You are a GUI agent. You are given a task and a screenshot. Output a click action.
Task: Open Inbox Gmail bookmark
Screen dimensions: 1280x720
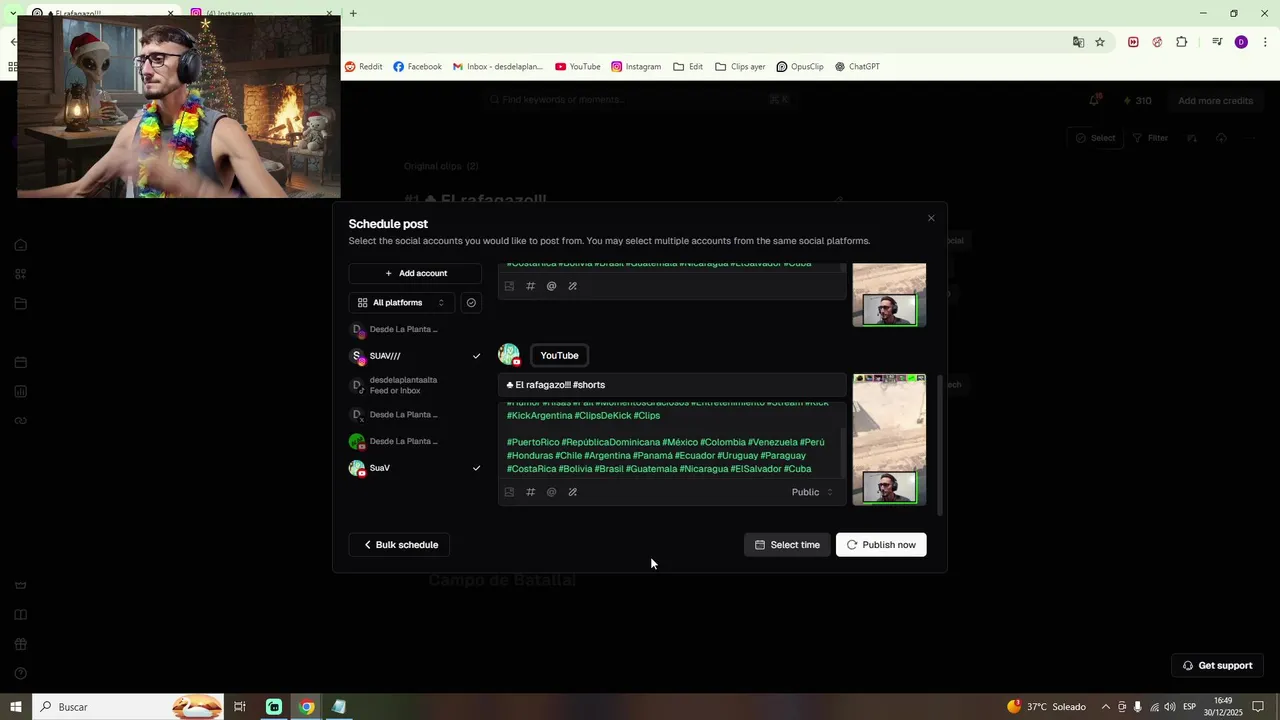click(x=498, y=67)
